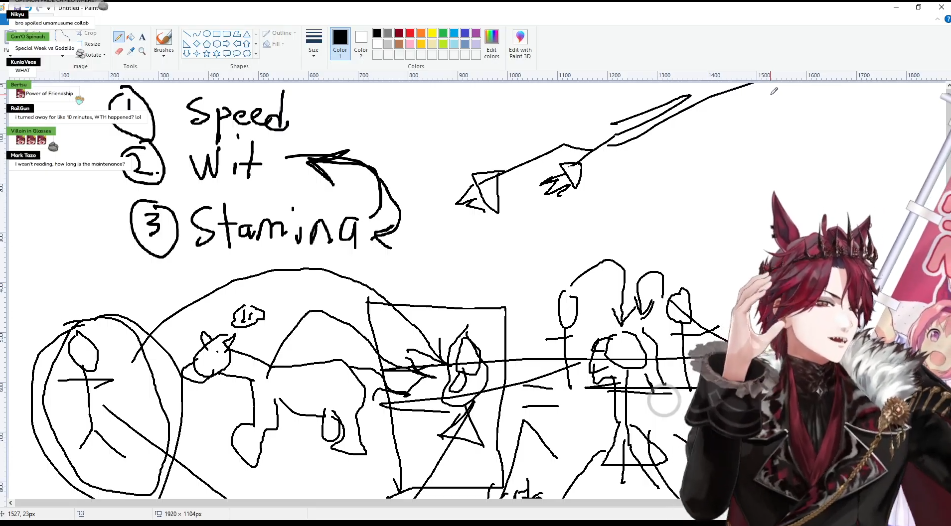Select the Magnifier tool
Image resolution: width=951 pixels, height=526 pixels.
tap(142, 51)
